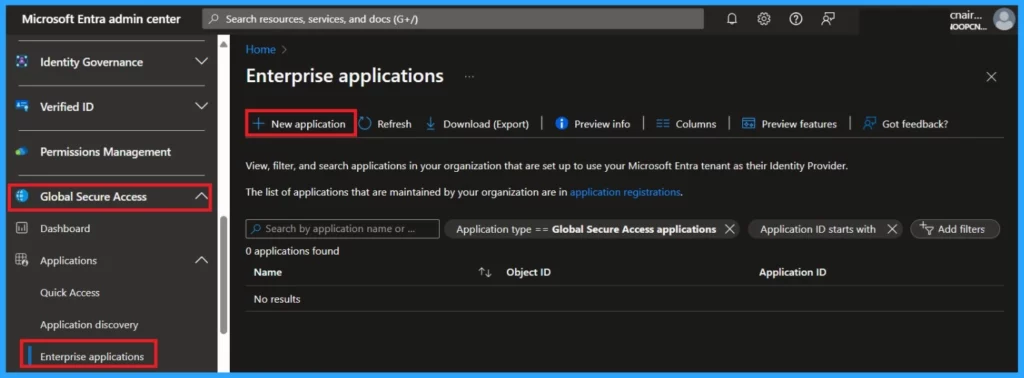Click the Identity Governance icon
Screen dimensions: 1024x378
coord(22,62)
